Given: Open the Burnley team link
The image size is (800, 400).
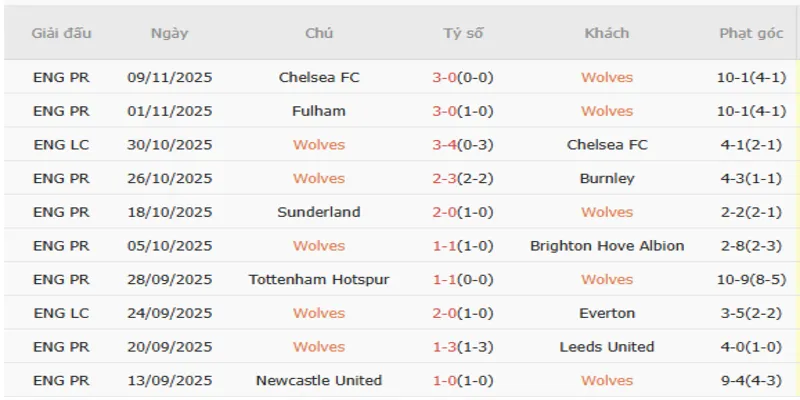Looking at the screenshot, I should point(607,179).
